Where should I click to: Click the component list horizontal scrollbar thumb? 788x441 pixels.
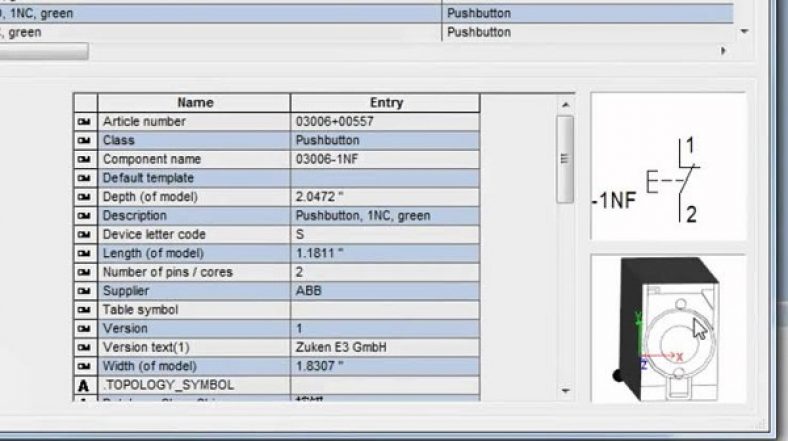pyautogui.click(x=44, y=51)
